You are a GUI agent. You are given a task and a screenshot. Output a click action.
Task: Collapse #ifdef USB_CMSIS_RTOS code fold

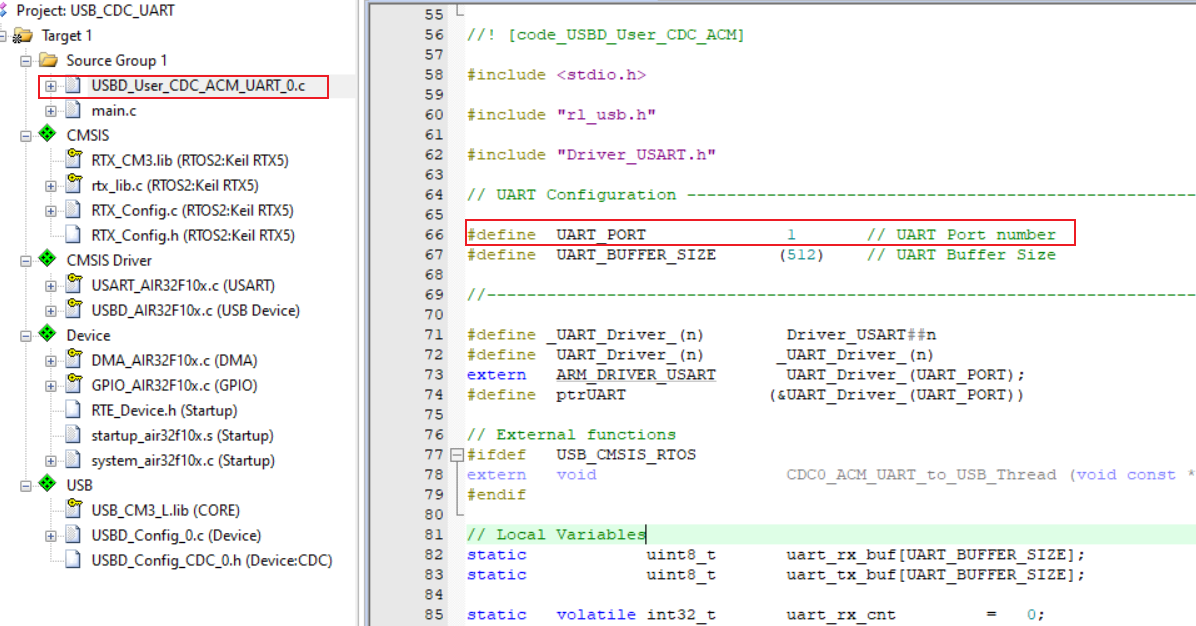(x=457, y=455)
